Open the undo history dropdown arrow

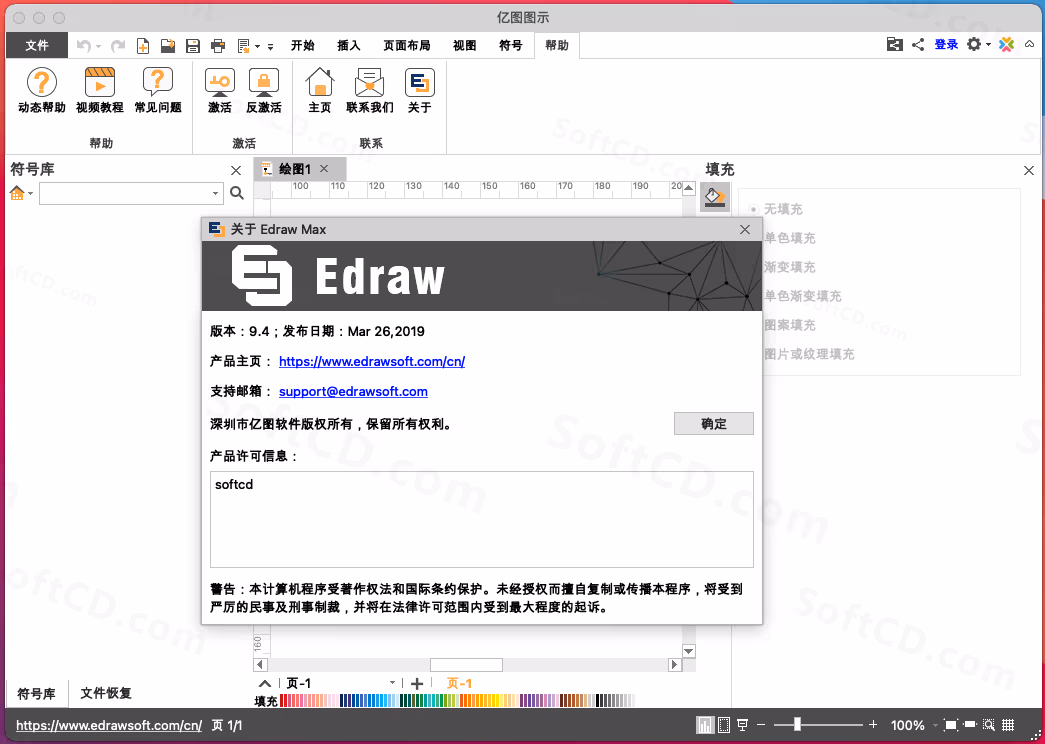(x=99, y=46)
